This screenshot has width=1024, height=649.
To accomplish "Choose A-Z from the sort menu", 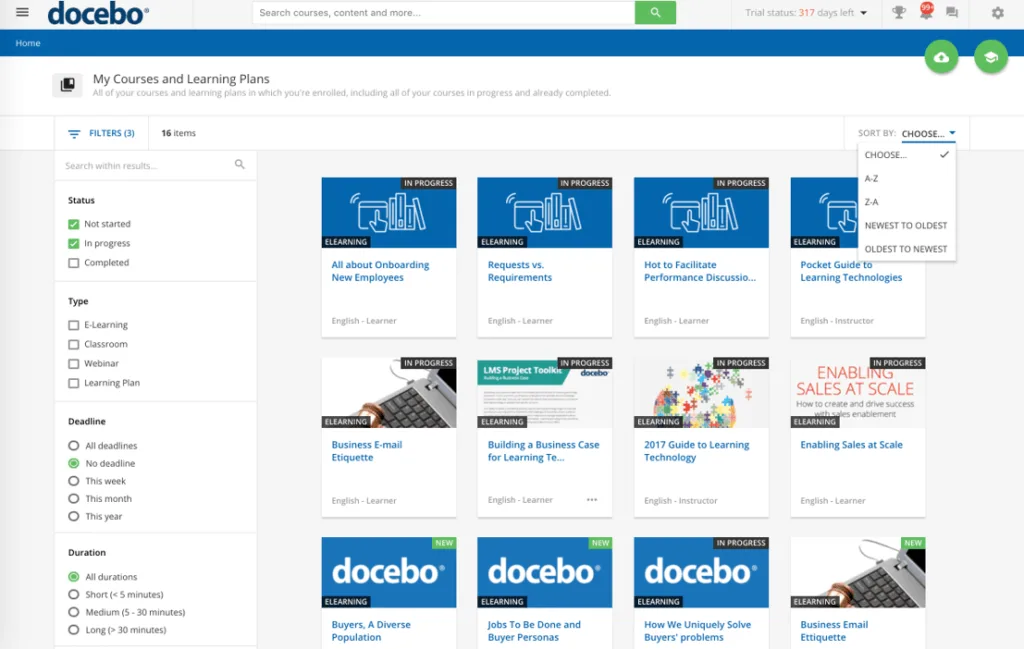I will tap(872, 178).
